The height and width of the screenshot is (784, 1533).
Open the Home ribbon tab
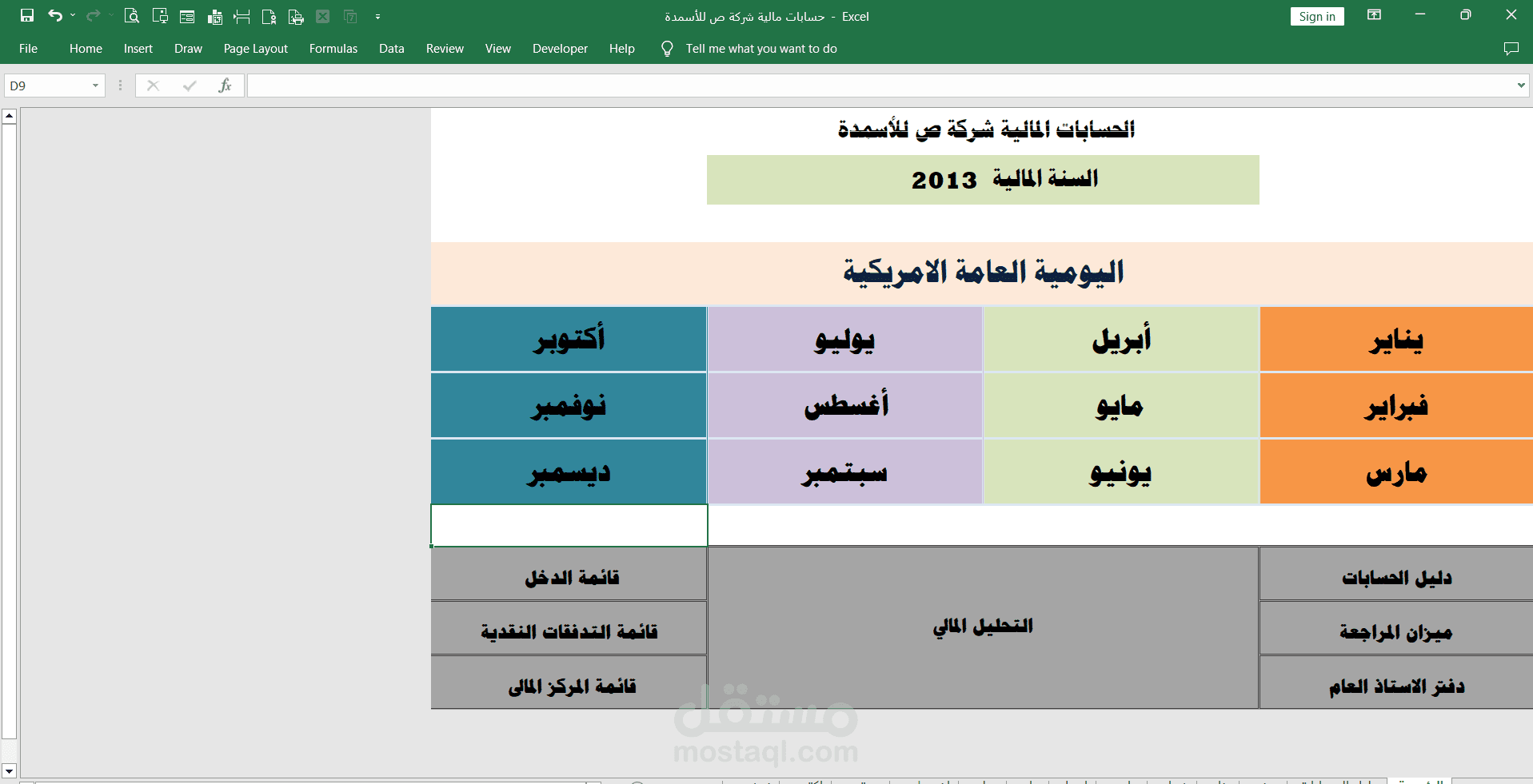[x=86, y=49]
